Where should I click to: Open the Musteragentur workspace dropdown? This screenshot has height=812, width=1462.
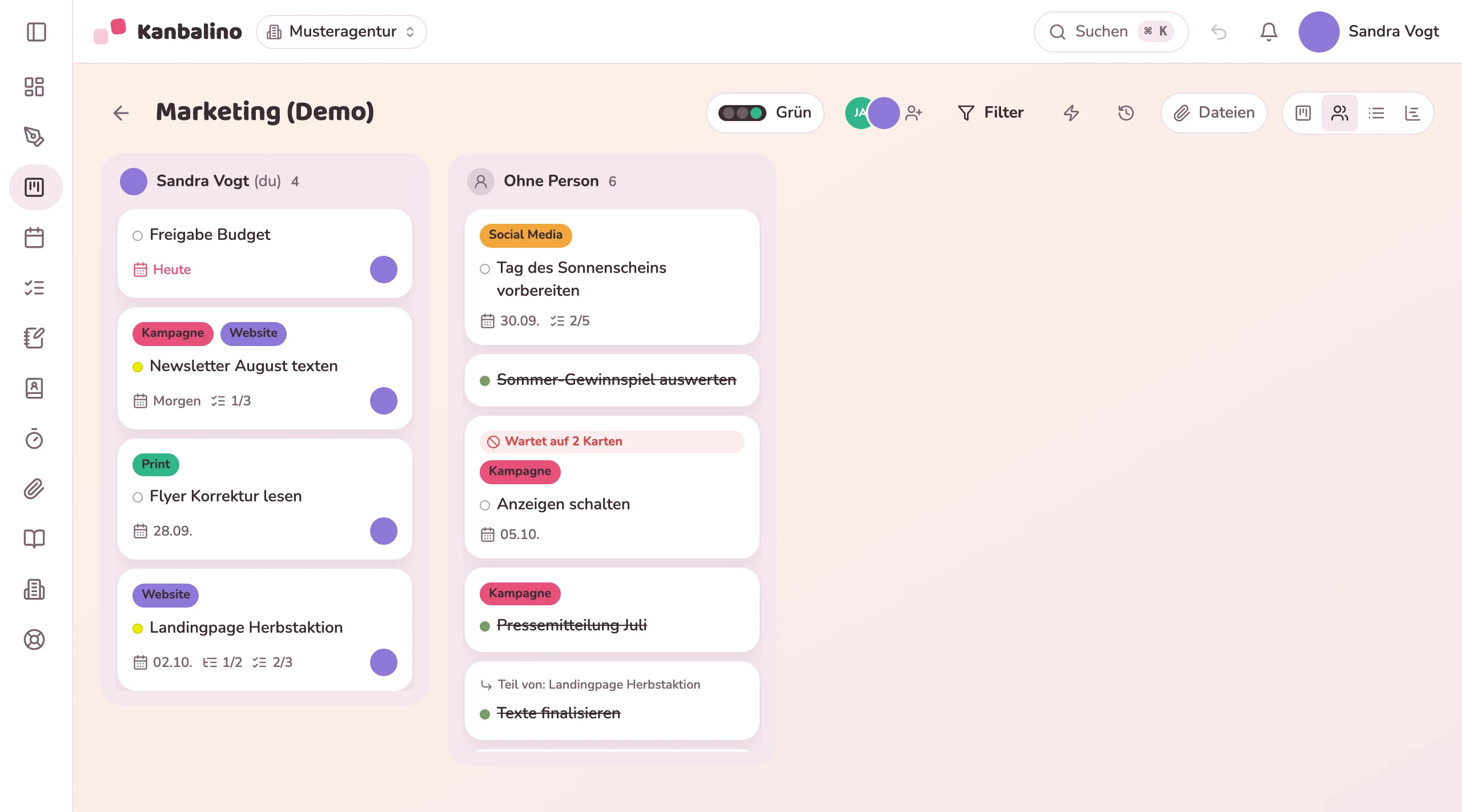click(342, 32)
